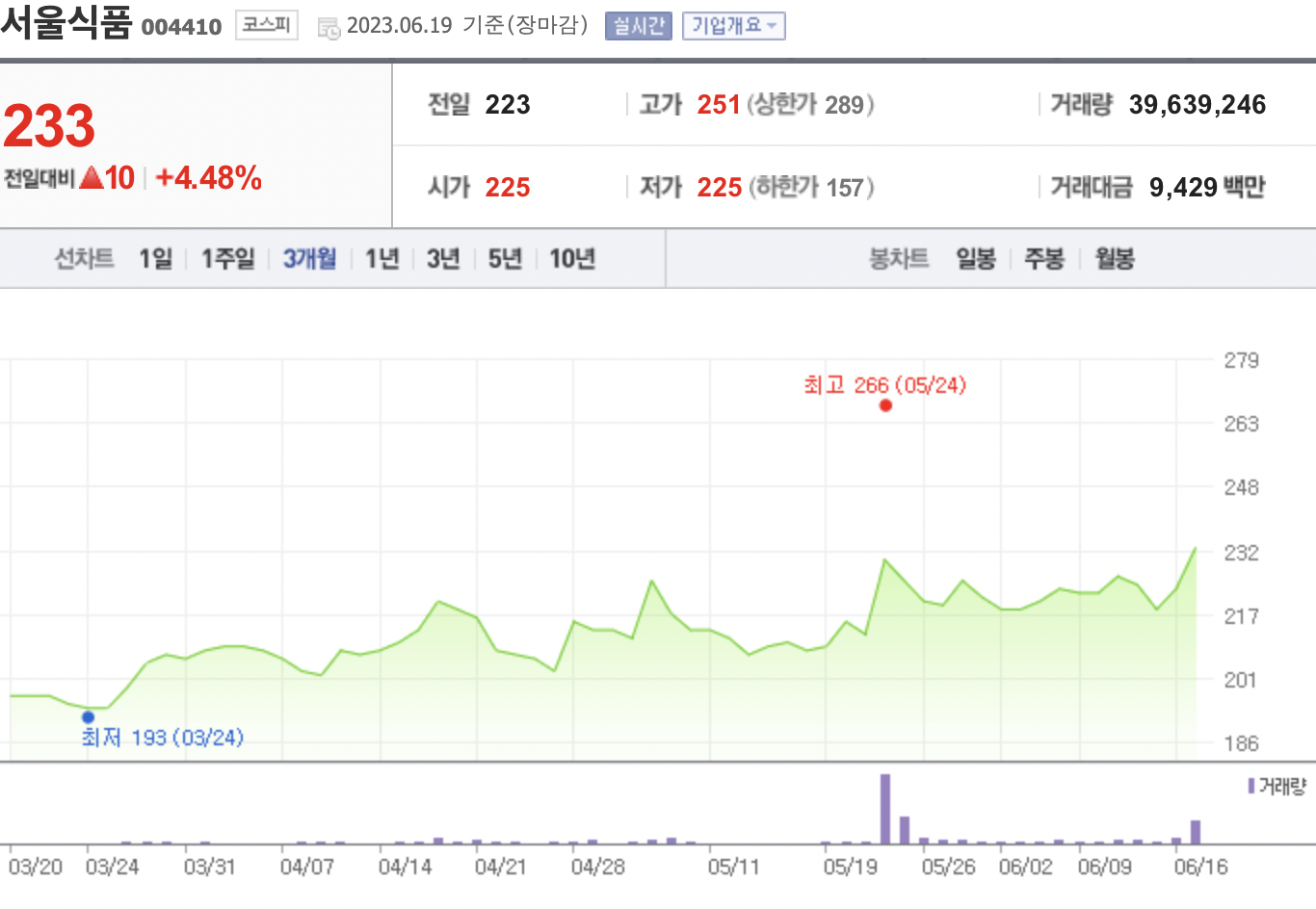Viewport: 1316px width, 909px height.
Task: Switch to 주봉 candlestick chart
Action: tap(1044, 258)
